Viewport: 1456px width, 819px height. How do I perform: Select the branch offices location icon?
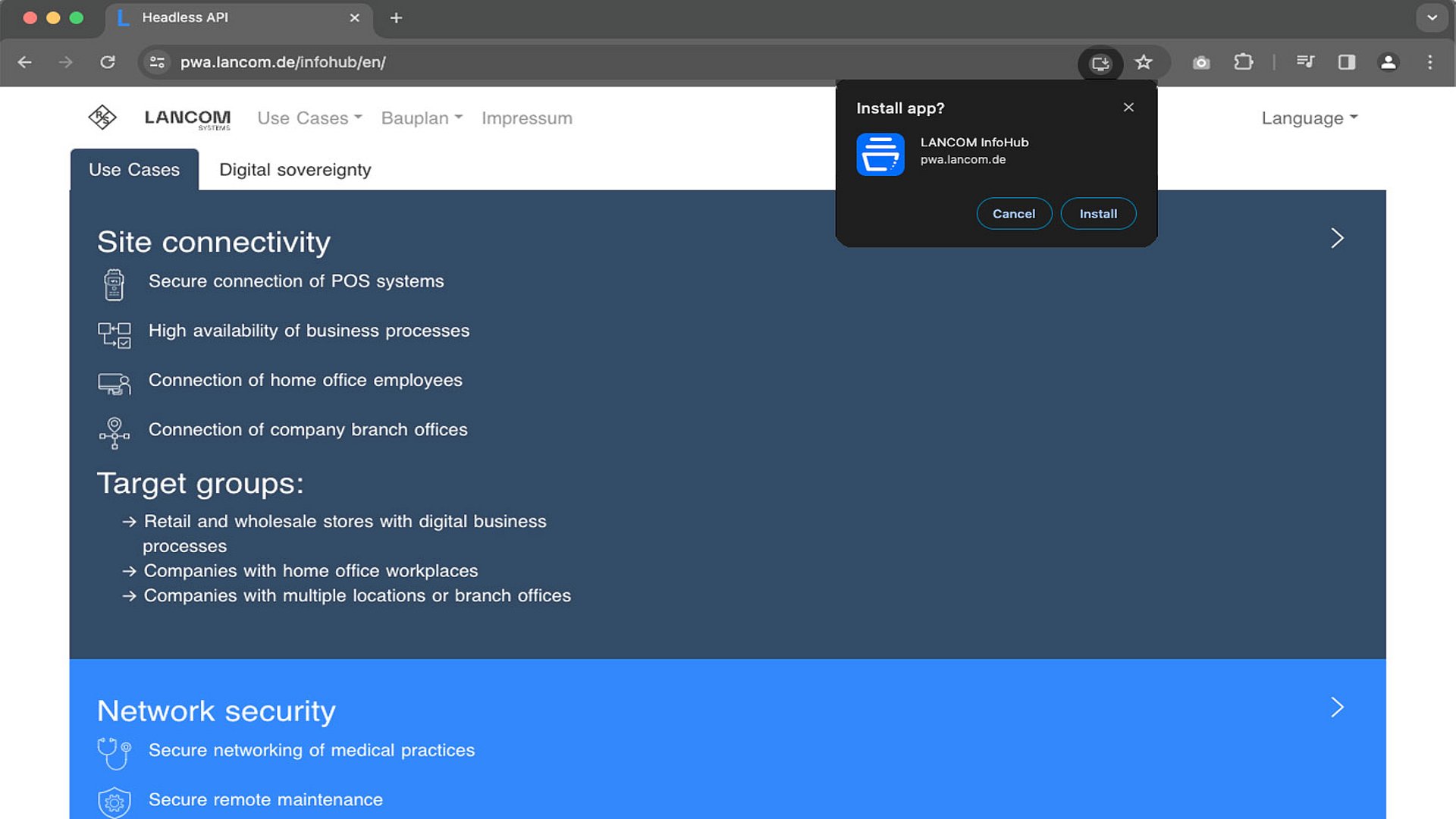click(x=114, y=432)
